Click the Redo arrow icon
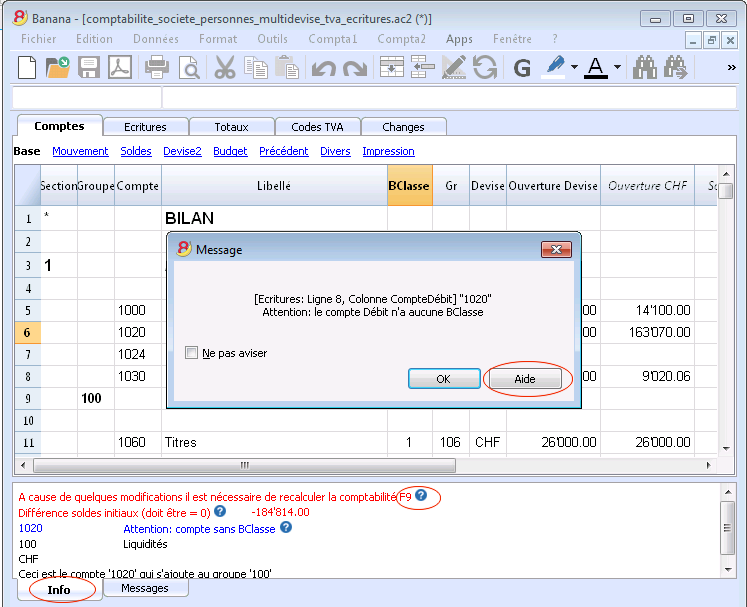Viewport: 747px width, 607px height. (x=355, y=68)
